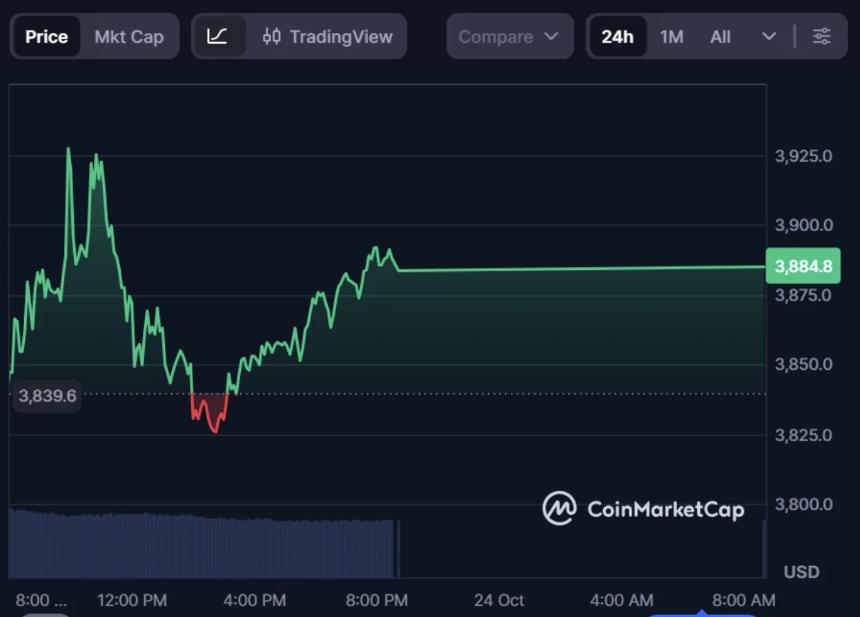860x617 pixels.
Task: Enable the All time range view
Action: pyautogui.click(x=720, y=36)
